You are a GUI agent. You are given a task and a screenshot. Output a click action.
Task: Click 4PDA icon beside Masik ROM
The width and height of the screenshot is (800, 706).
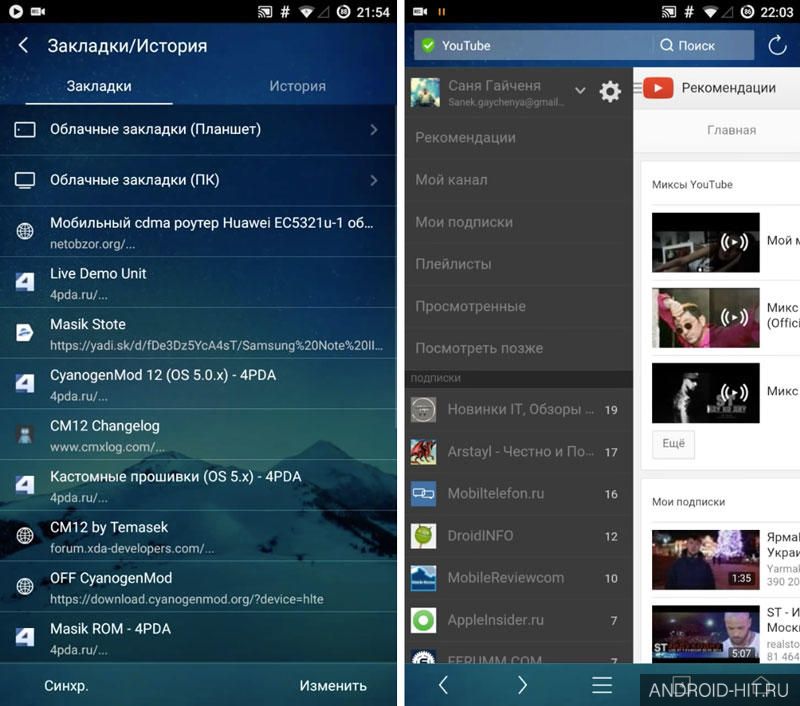(25, 637)
